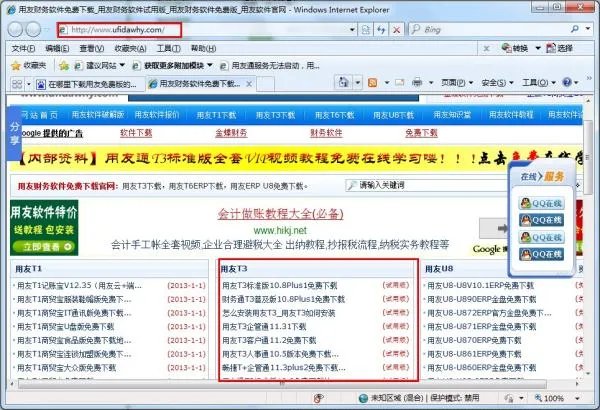Click the 用友软件破解版 navigation link
Viewport: 600px width, 410px height.
[98, 114]
